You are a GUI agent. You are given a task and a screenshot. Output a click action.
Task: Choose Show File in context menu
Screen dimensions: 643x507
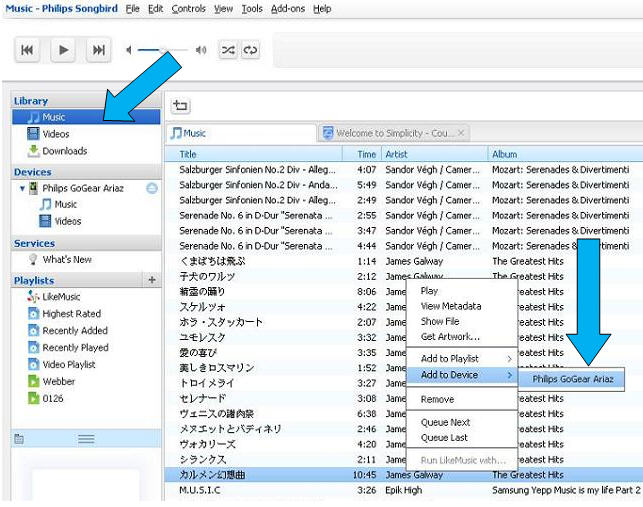462,321
